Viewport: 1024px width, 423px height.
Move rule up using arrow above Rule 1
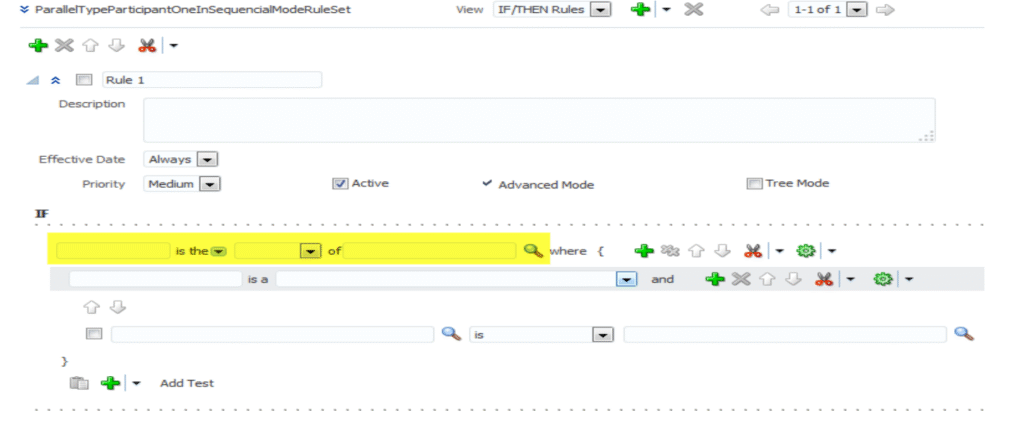coord(90,46)
